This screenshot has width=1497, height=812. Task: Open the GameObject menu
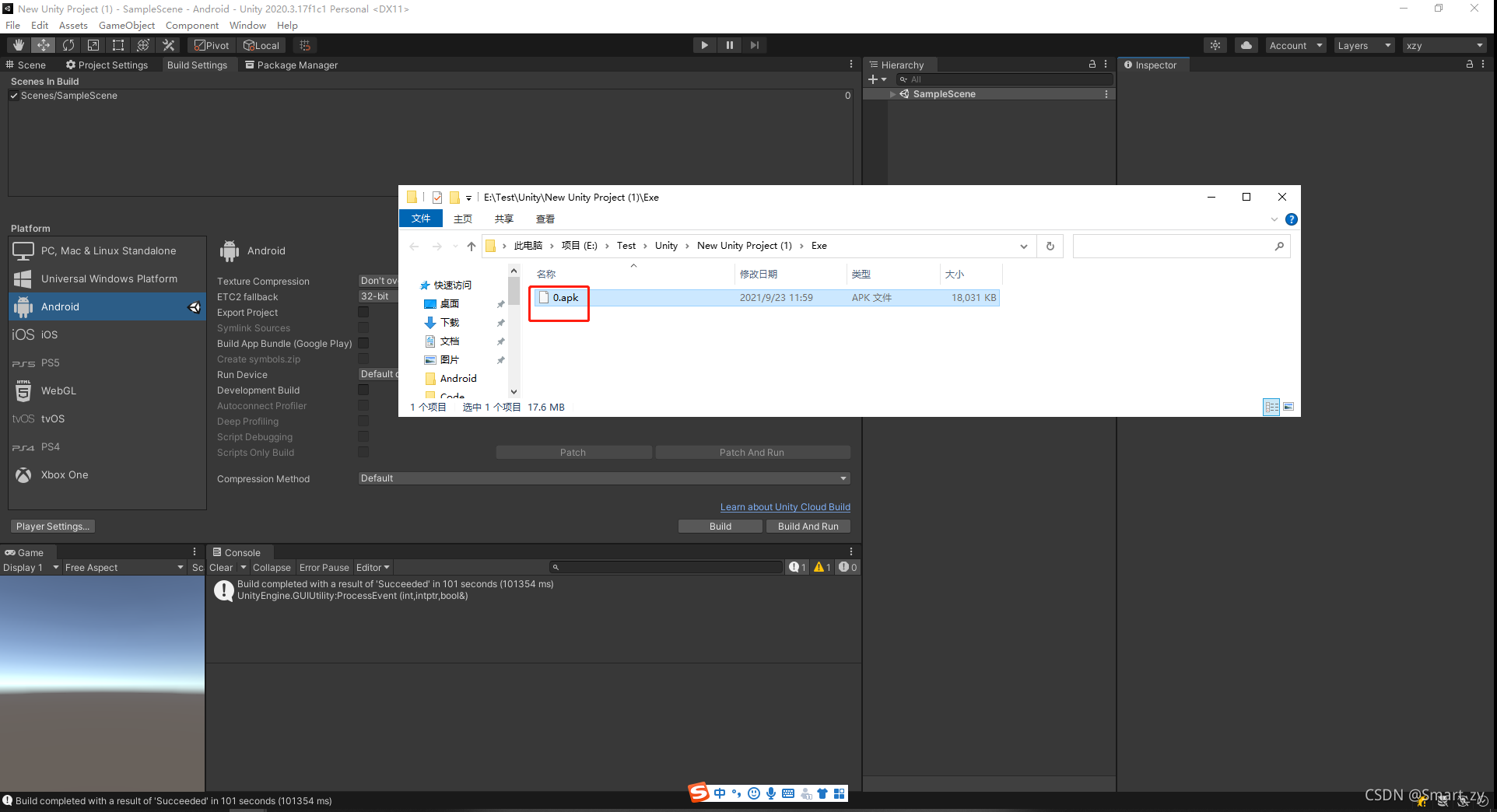tap(127, 25)
